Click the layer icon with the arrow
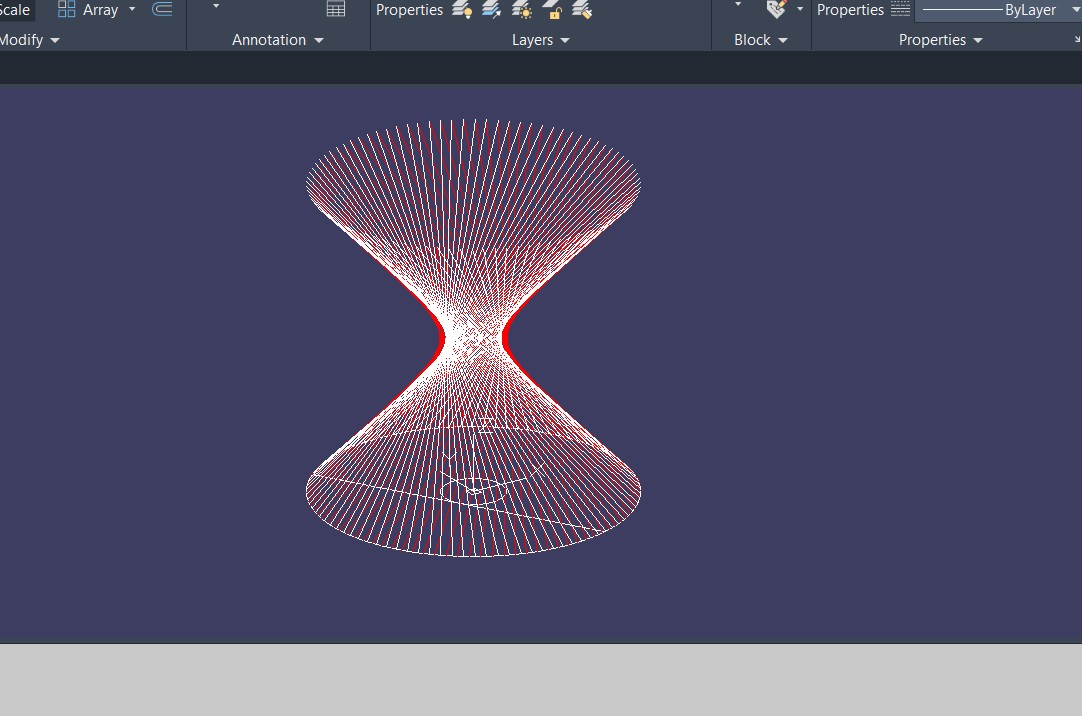The height and width of the screenshot is (716, 1082). (491, 10)
